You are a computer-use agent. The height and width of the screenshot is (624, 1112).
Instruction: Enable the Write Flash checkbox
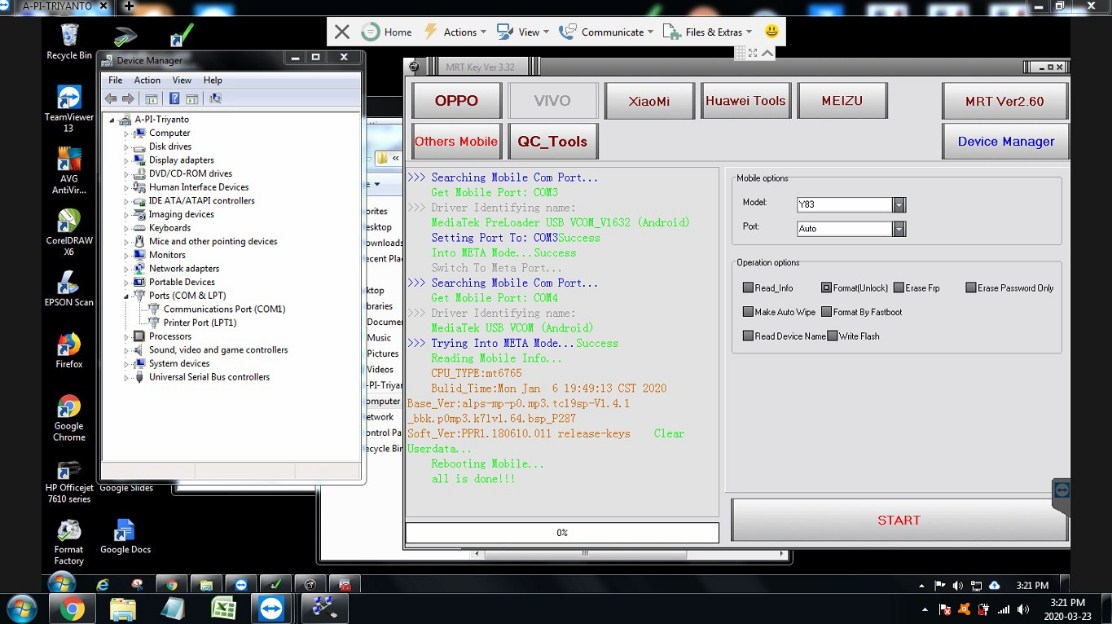tap(833, 336)
